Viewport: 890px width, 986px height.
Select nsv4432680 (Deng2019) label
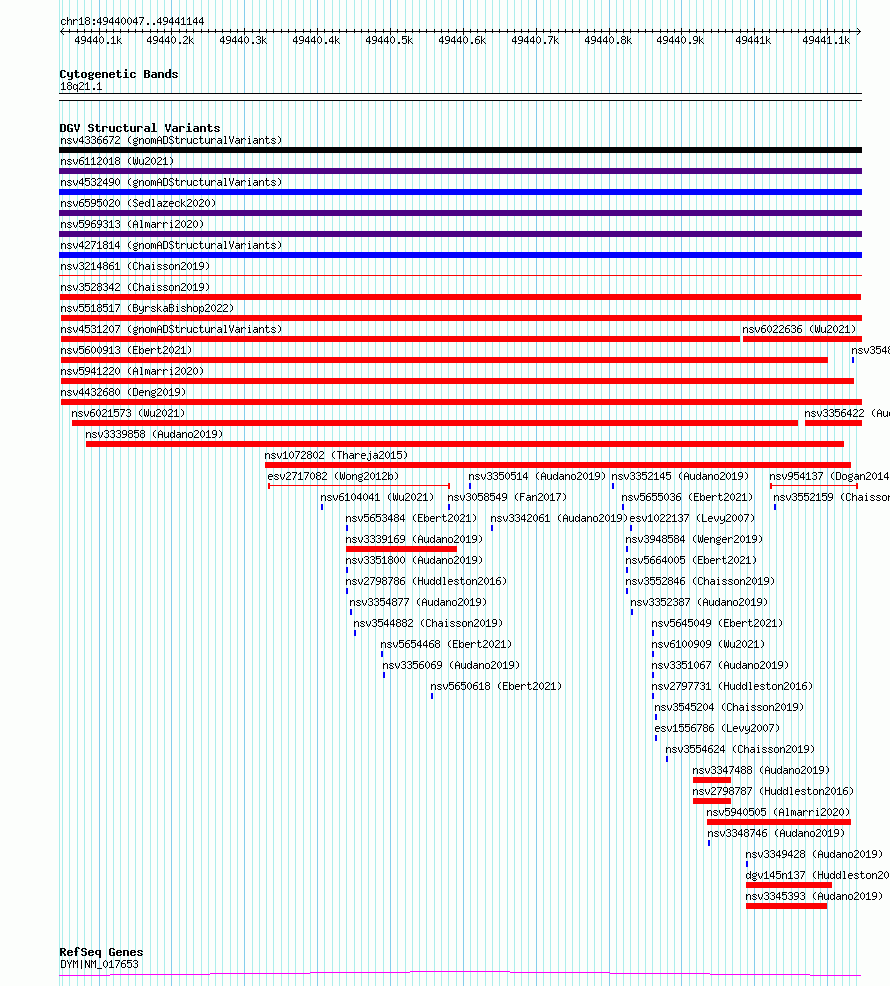point(123,392)
